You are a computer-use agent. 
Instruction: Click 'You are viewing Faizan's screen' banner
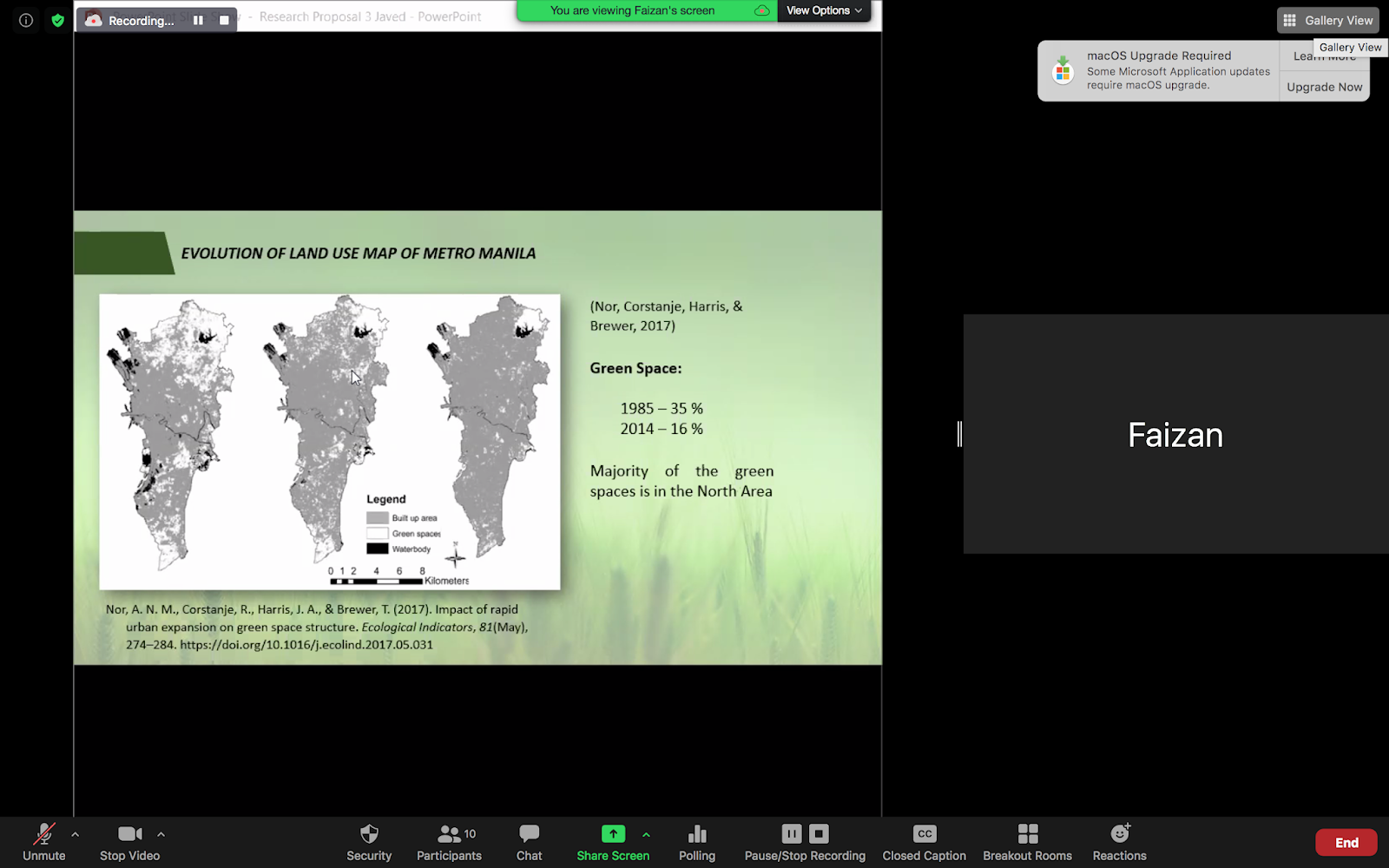tap(632, 10)
